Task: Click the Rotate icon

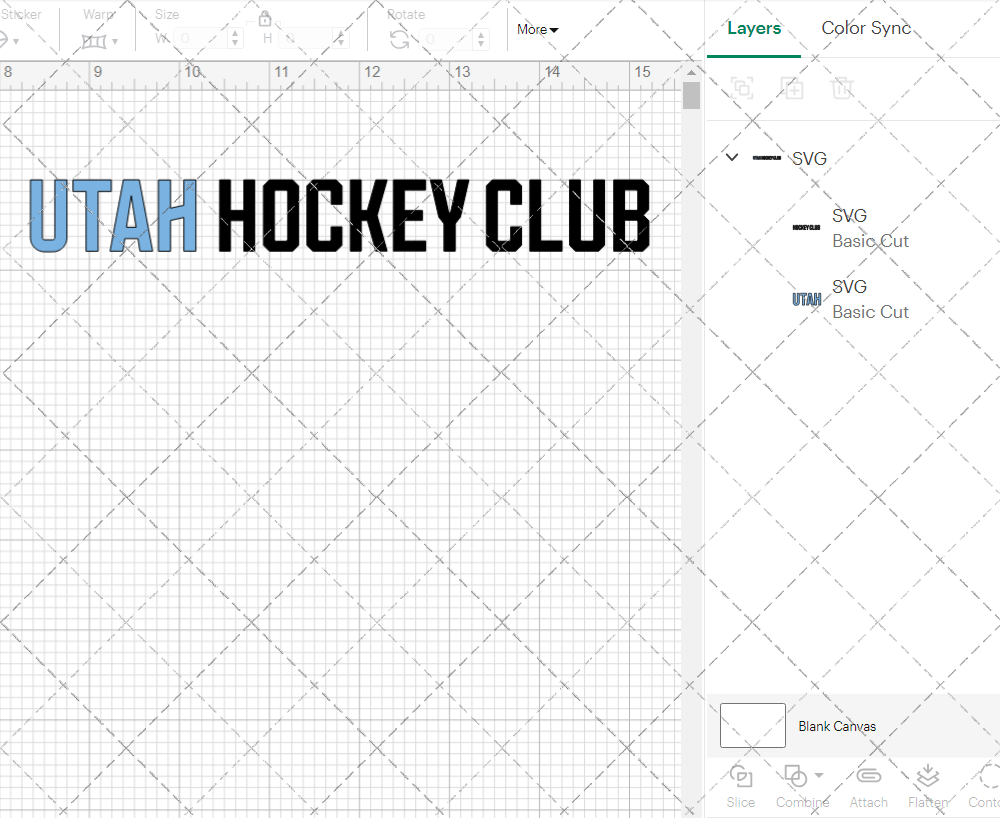Action: [x=399, y=39]
